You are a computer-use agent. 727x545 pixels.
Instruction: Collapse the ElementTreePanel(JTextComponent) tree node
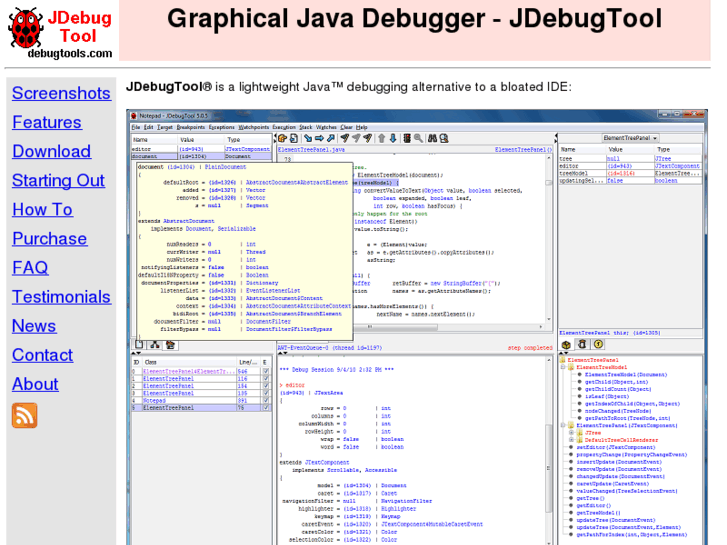point(563,425)
